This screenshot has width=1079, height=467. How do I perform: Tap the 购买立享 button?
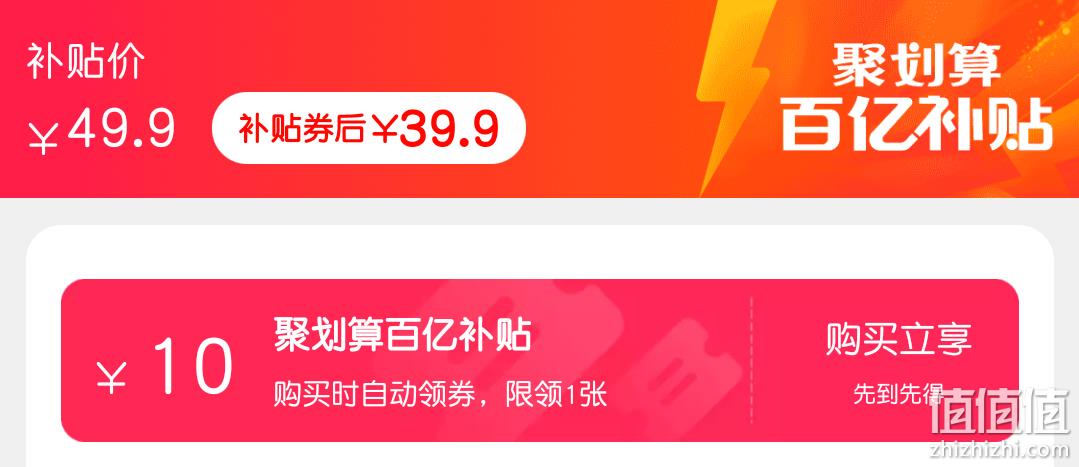pos(899,340)
